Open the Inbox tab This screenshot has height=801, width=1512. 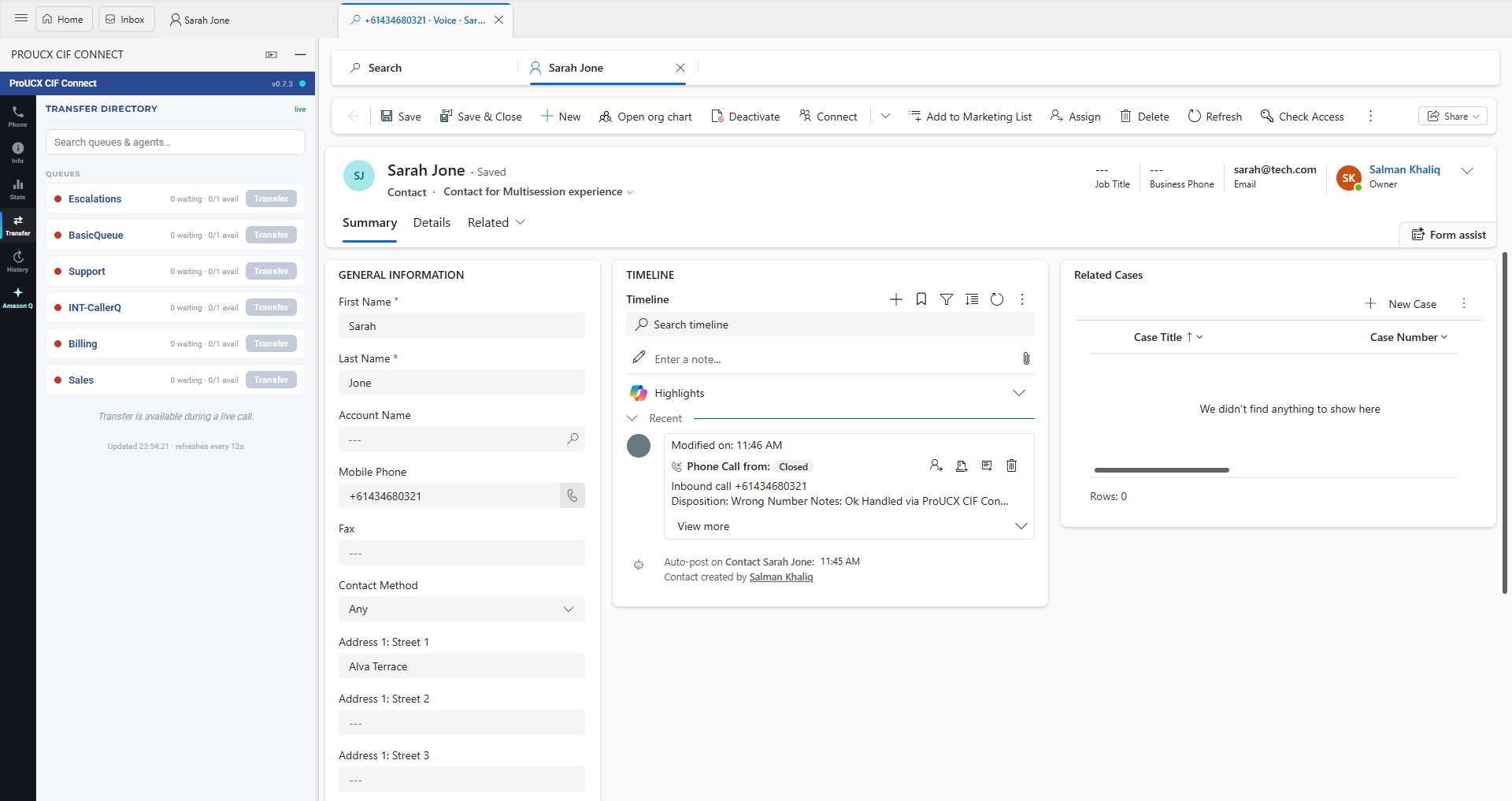[126, 19]
